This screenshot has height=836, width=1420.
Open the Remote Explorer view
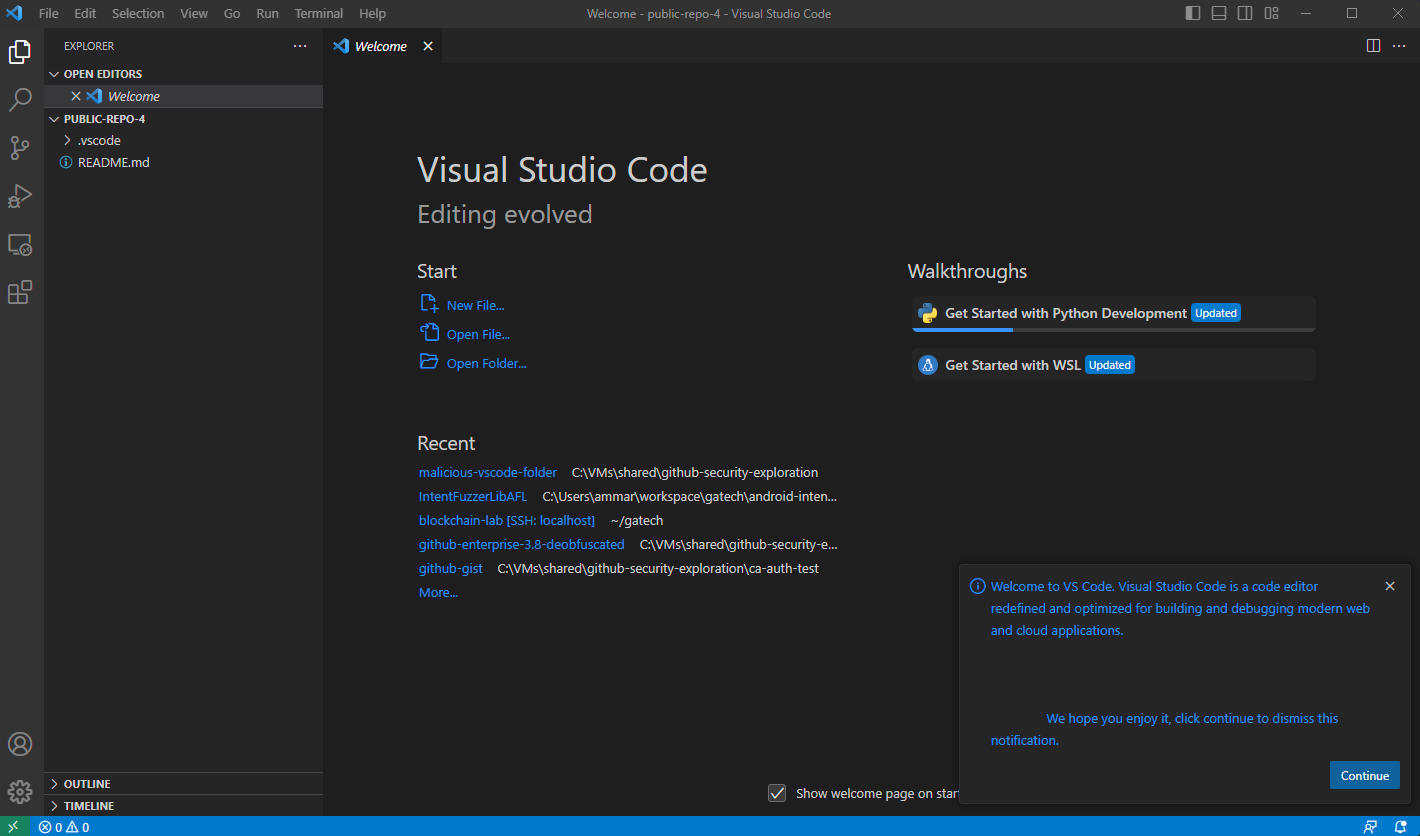(20, 244)
